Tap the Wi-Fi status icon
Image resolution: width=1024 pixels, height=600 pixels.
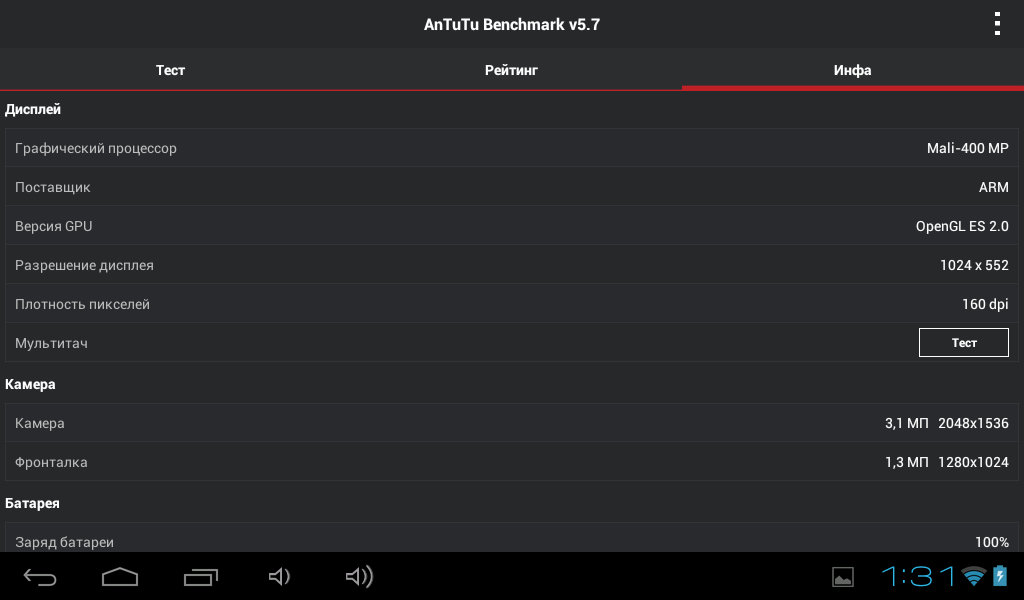(x=974, y=576)
